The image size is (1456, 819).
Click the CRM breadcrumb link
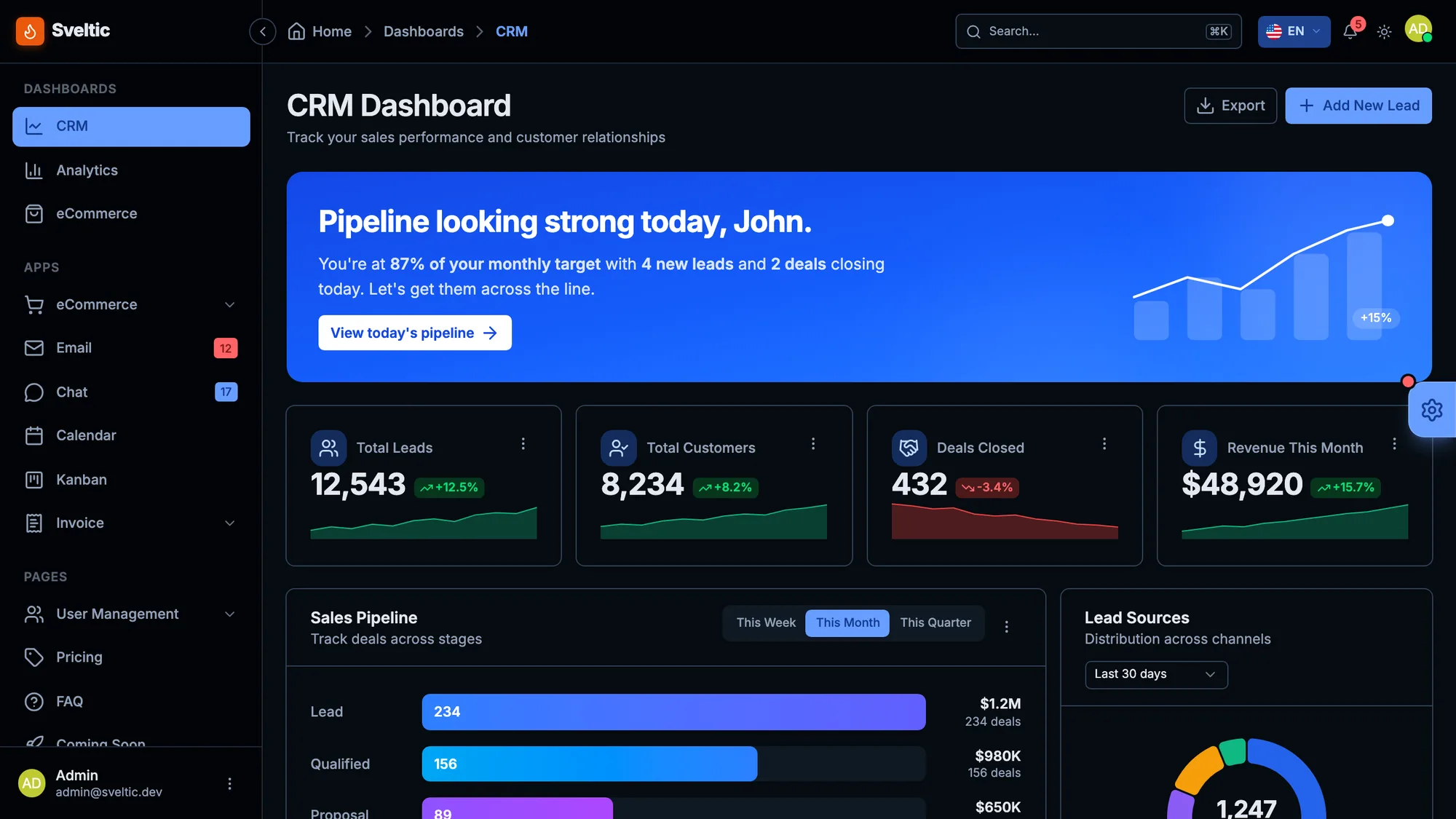pos(511,31)
